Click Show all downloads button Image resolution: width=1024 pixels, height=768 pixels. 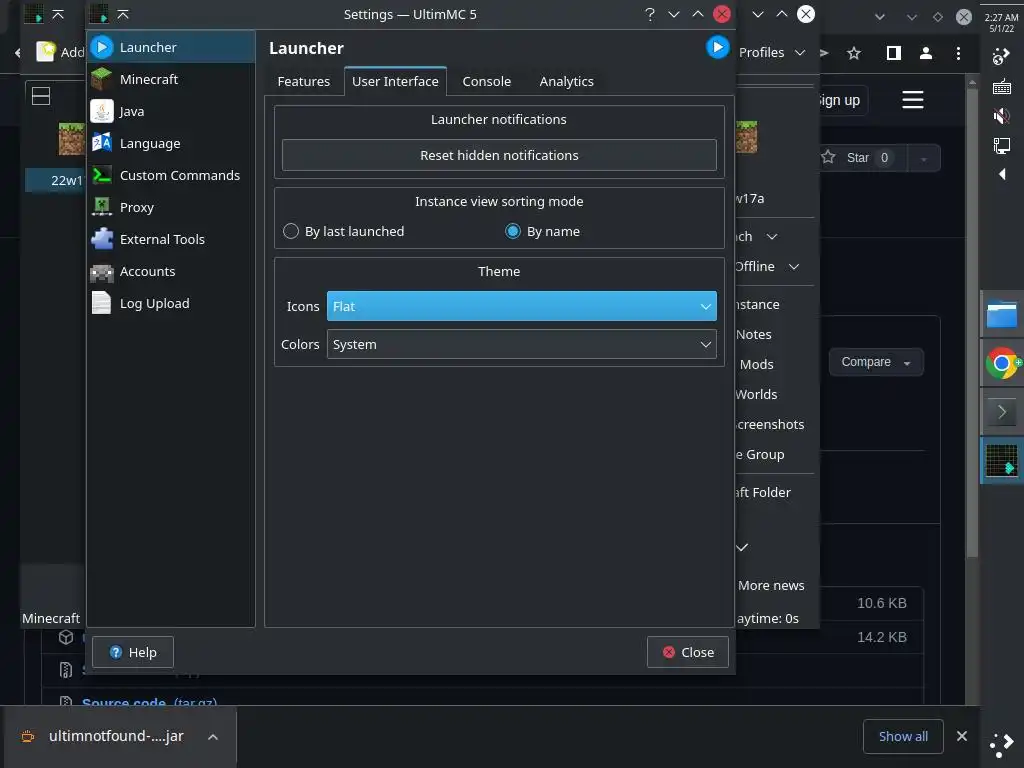(x=903, y=736)
